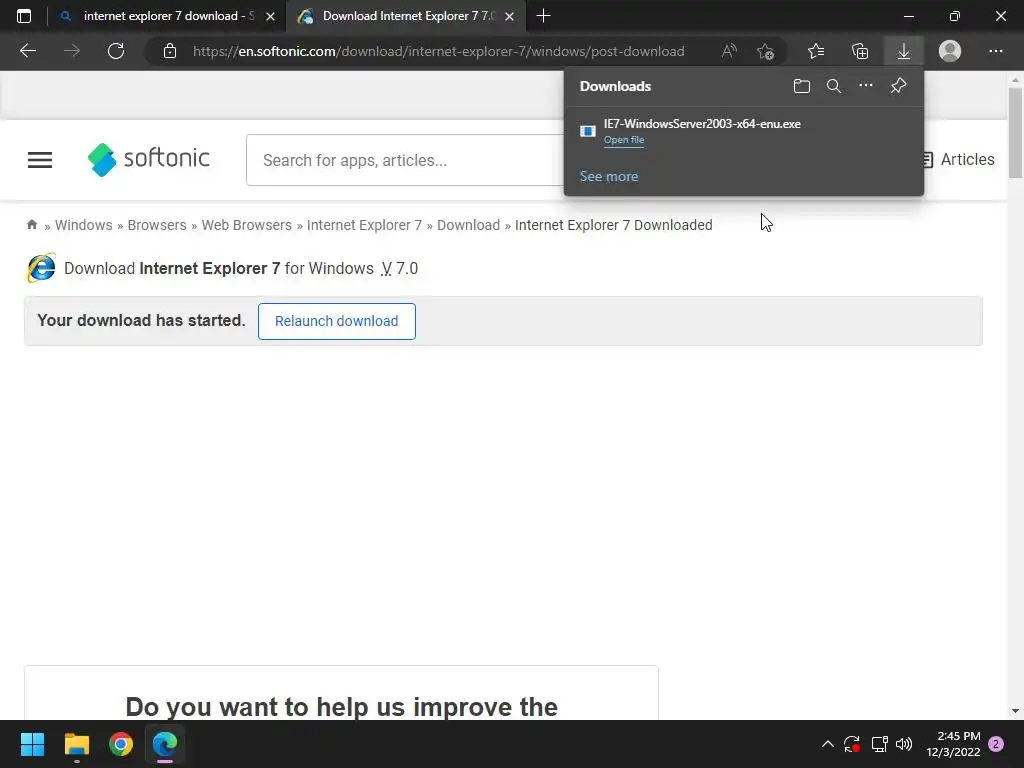Open the Articles link
Viewport: 1024px width, 768px height.
point(958,159)
